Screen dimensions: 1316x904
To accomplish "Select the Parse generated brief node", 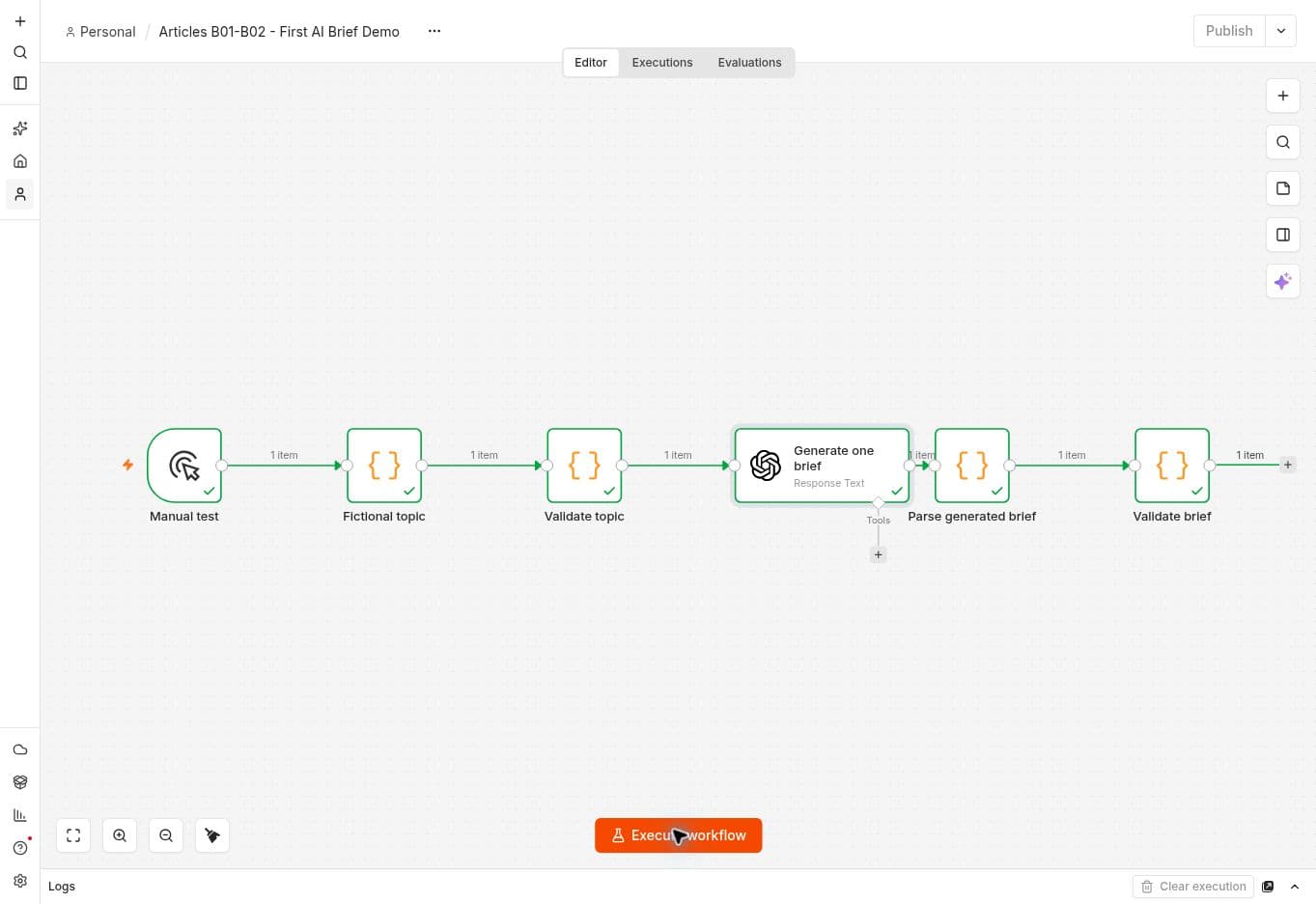I will coord(972,466).
